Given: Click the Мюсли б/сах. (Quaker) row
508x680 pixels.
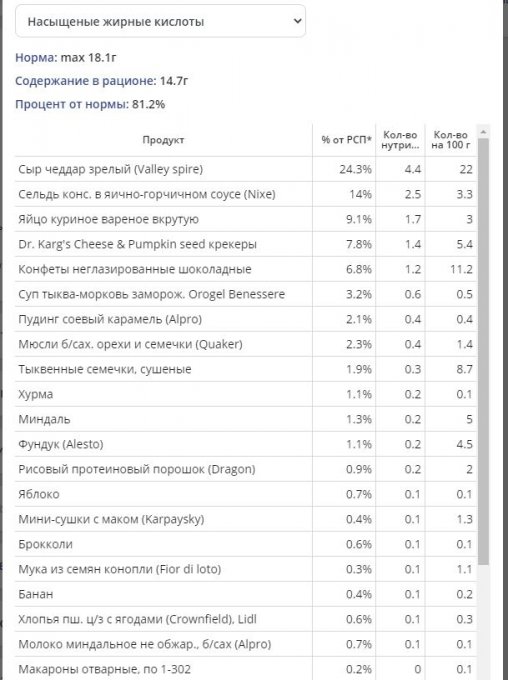Looking at the screenshot, I should pyautogui.click(x=246, y=344).
